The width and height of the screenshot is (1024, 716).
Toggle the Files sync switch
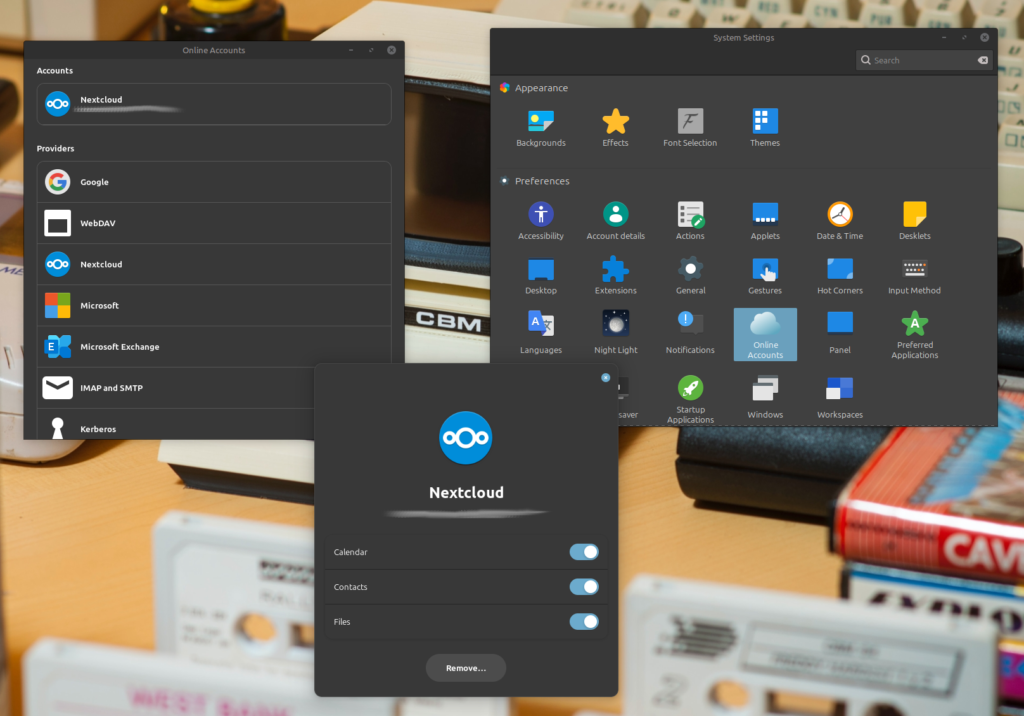(x=584, y=621)
